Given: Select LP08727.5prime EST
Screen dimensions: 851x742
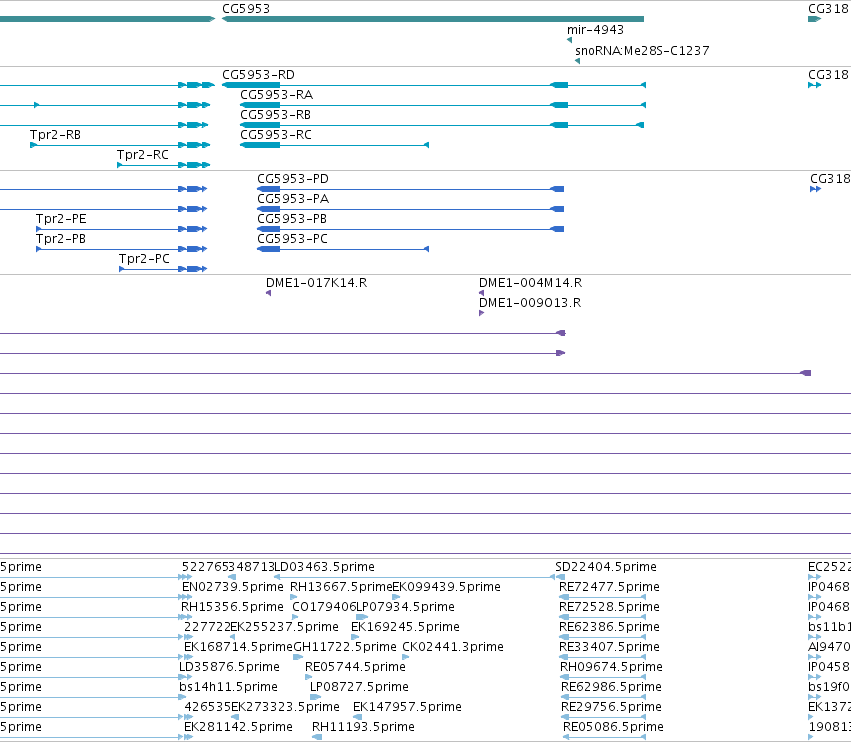Looking at the screenshot, I should (359, 687).
